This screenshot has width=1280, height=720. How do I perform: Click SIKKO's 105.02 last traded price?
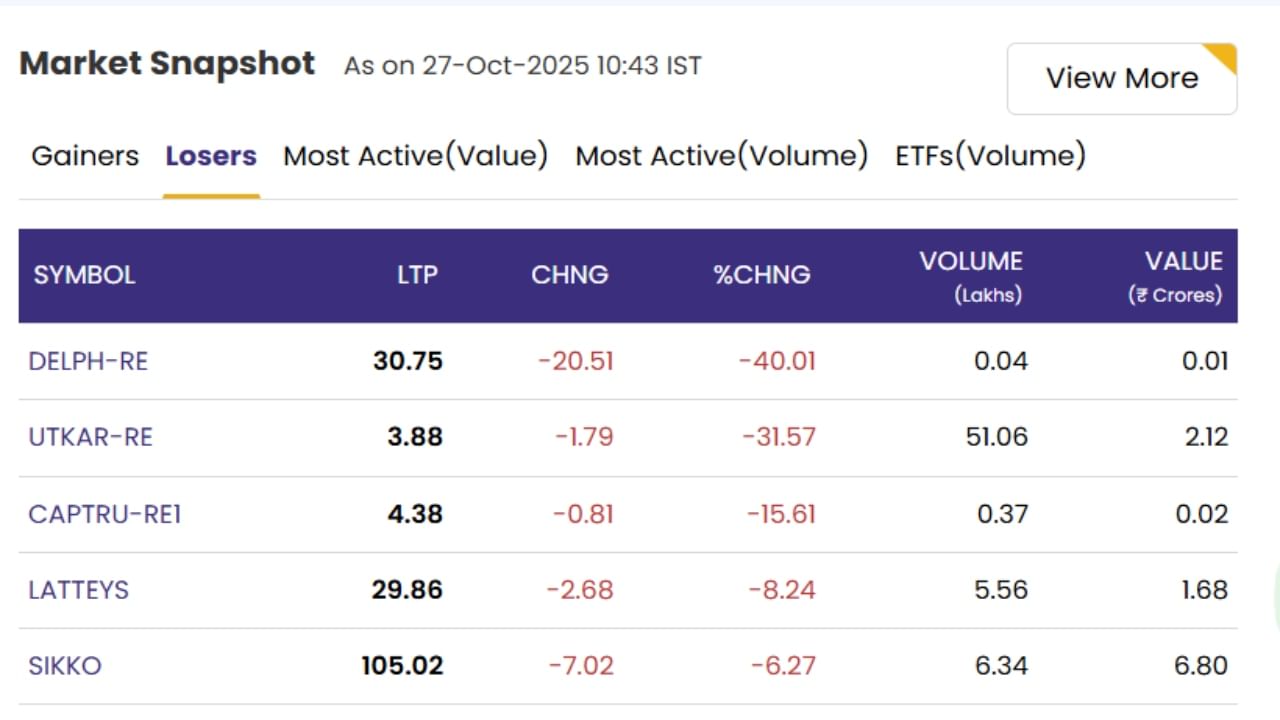(402, 666)
